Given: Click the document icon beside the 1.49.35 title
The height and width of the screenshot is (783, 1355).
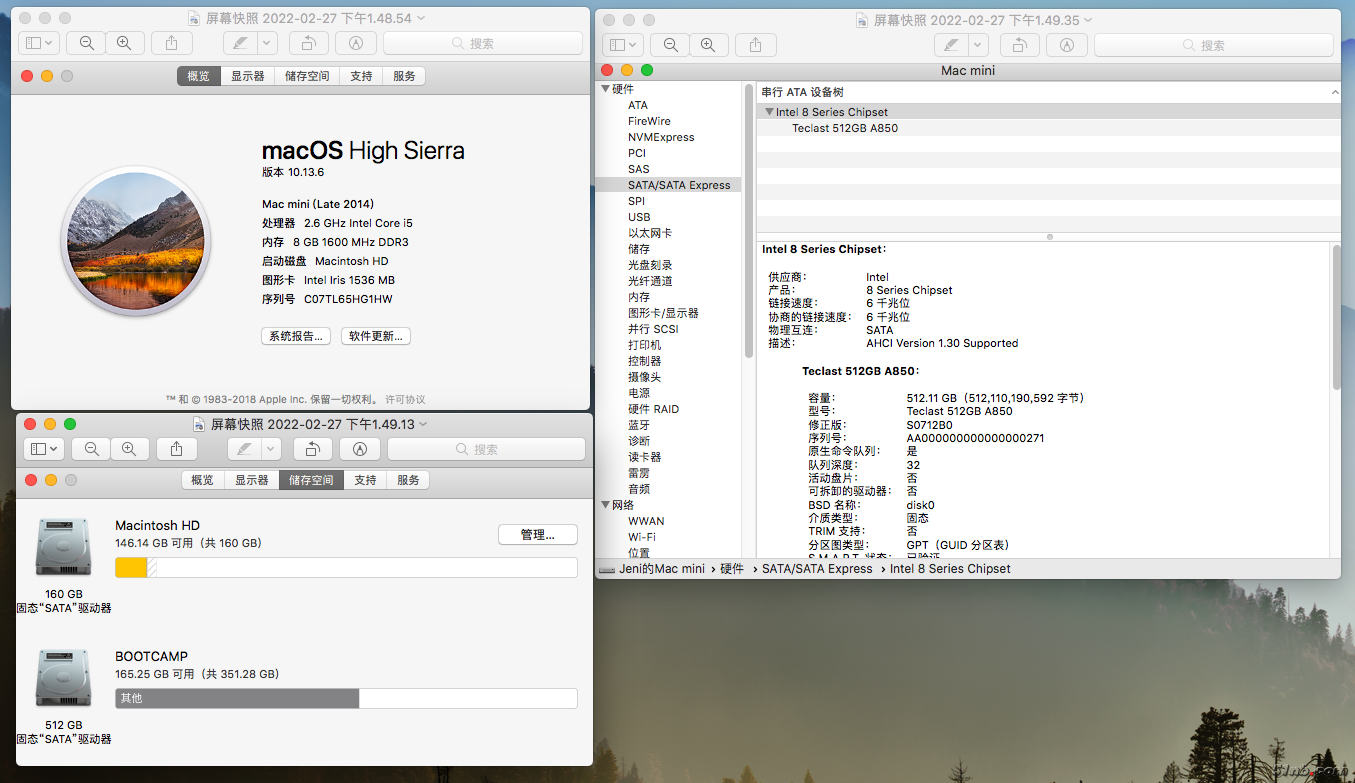Looking at the screenshot, I should point(862,20).
